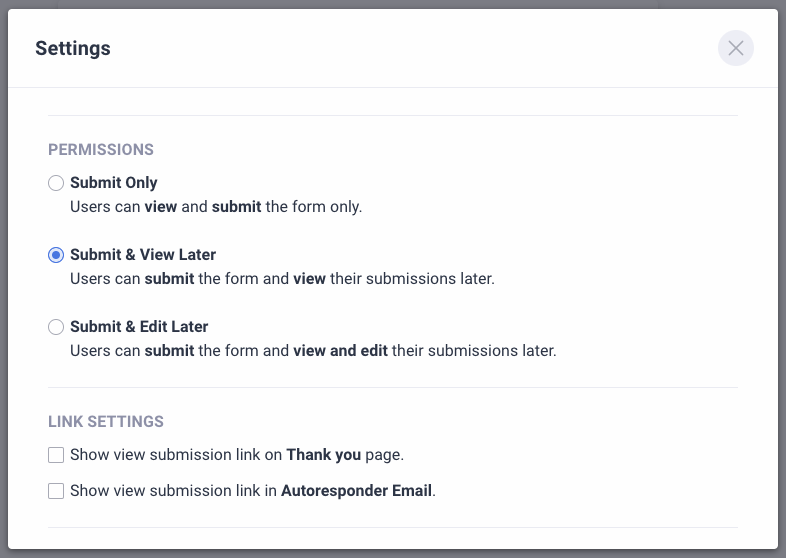Check the Autoresponder Email link checkbox
Image resolution: width=786 pixels, height=558 pixels.
56,491
